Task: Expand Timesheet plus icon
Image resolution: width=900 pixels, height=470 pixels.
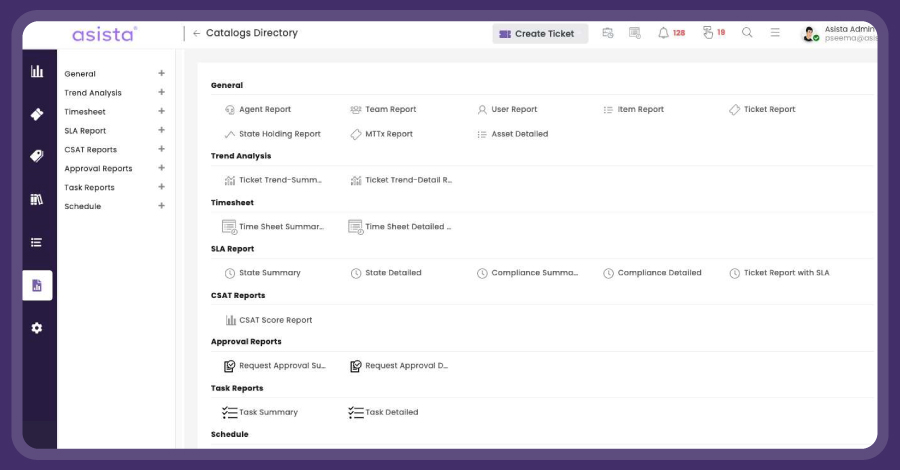Action: pyautogui.click(x=161, y=111)
